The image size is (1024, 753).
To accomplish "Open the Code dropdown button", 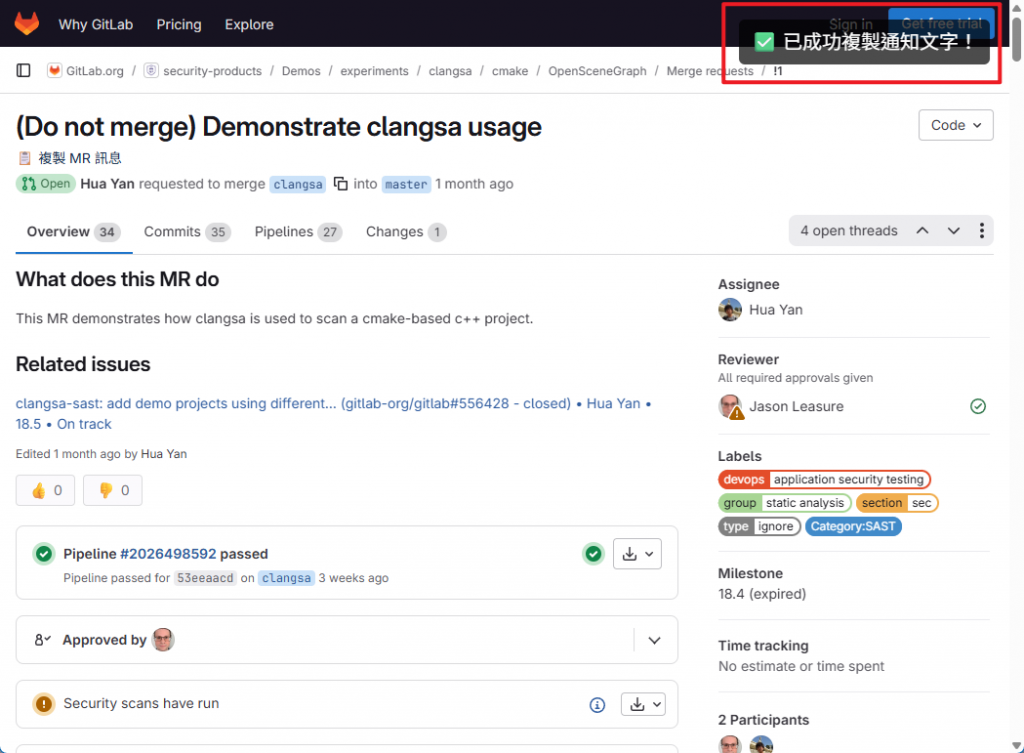I will [956, 125].
